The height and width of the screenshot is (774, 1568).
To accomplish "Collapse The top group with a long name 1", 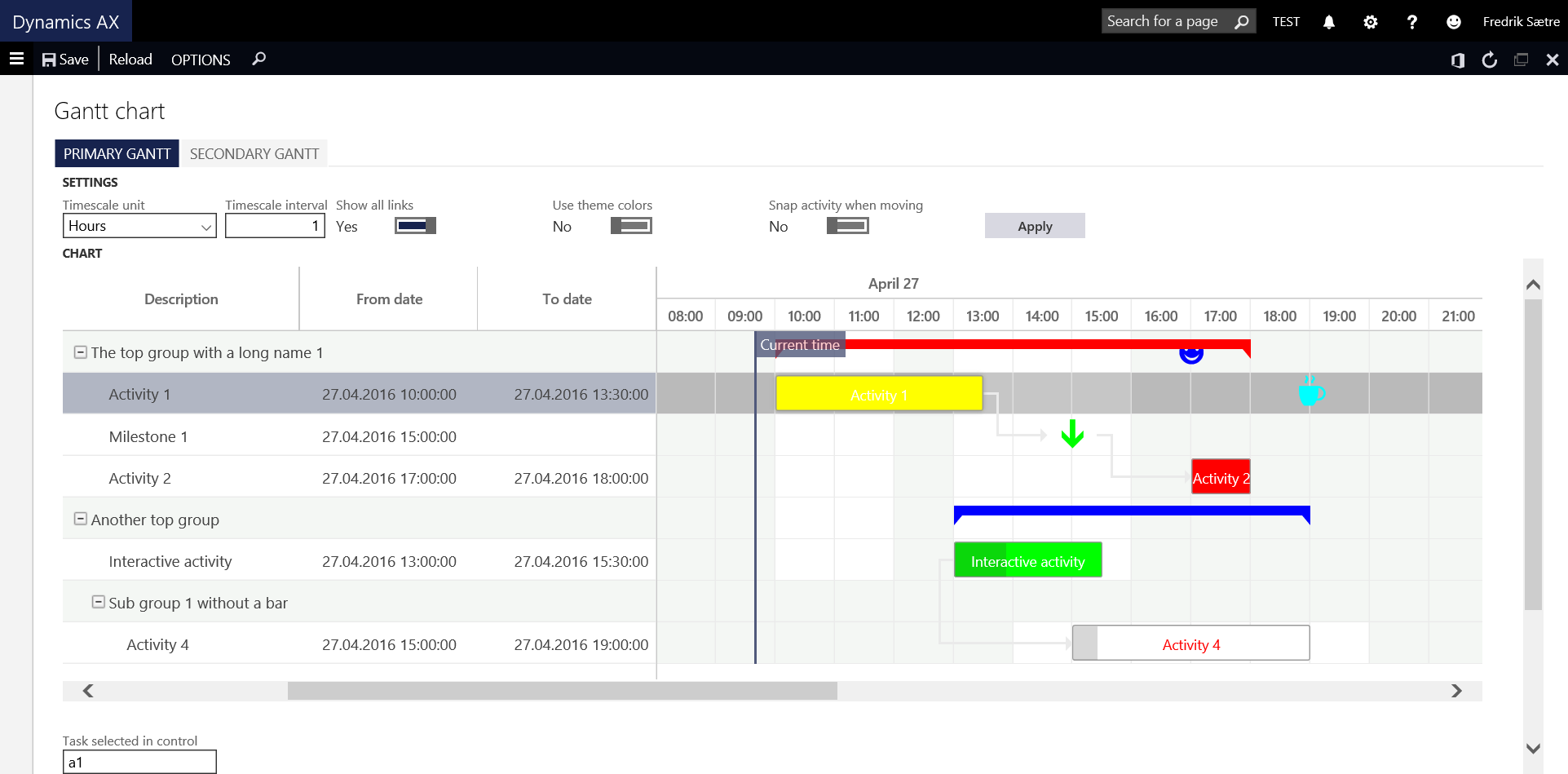I will [x=81, y=352].
